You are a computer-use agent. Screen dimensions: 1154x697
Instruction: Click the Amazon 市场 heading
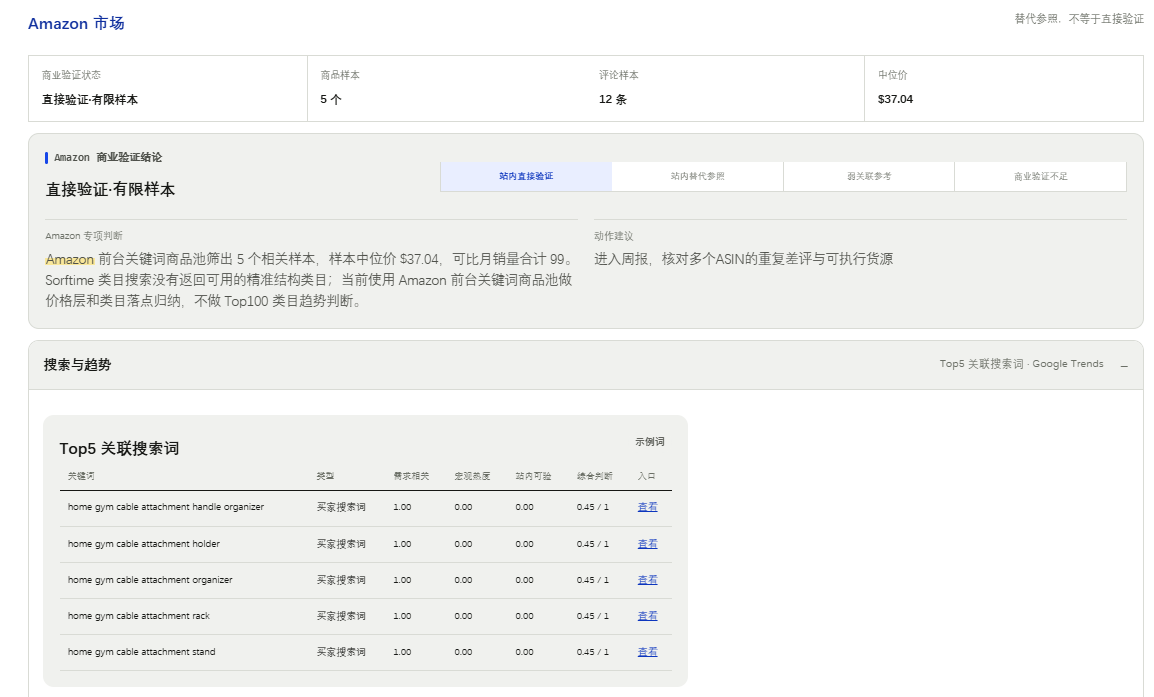tap(76, 24)
